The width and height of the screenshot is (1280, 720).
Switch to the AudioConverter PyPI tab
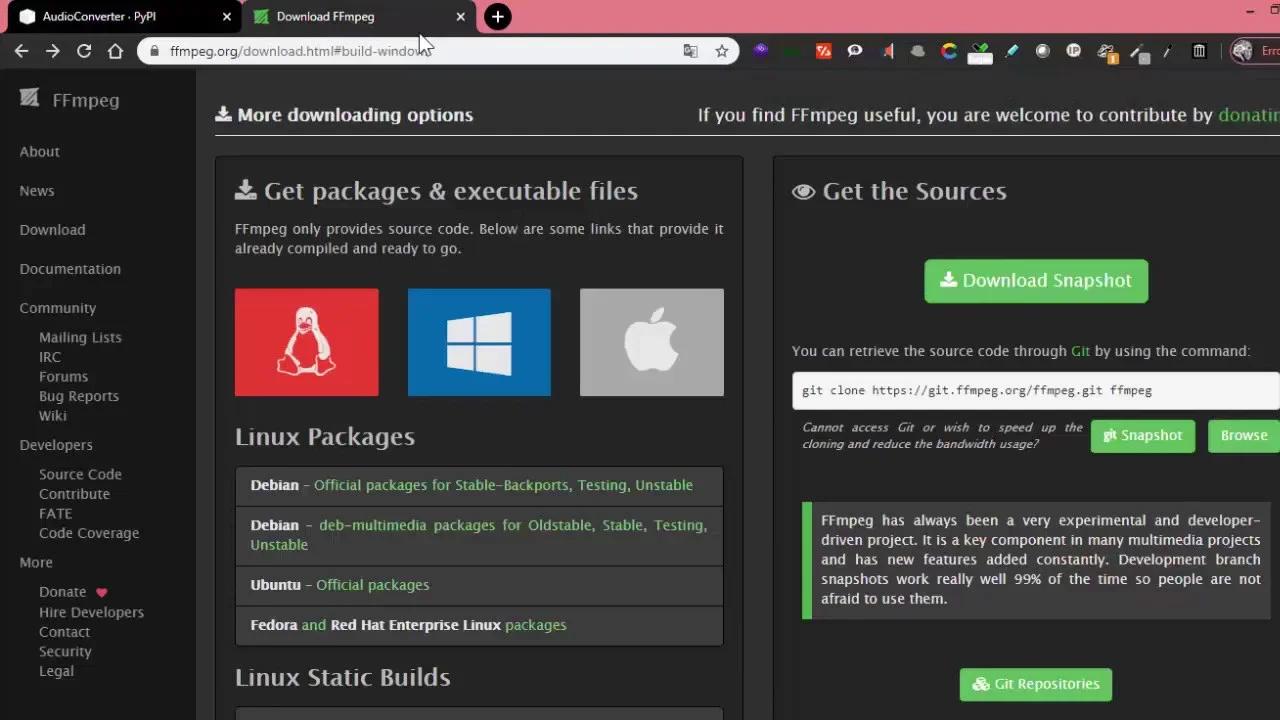pyautogui.click(x=120, y=16)
